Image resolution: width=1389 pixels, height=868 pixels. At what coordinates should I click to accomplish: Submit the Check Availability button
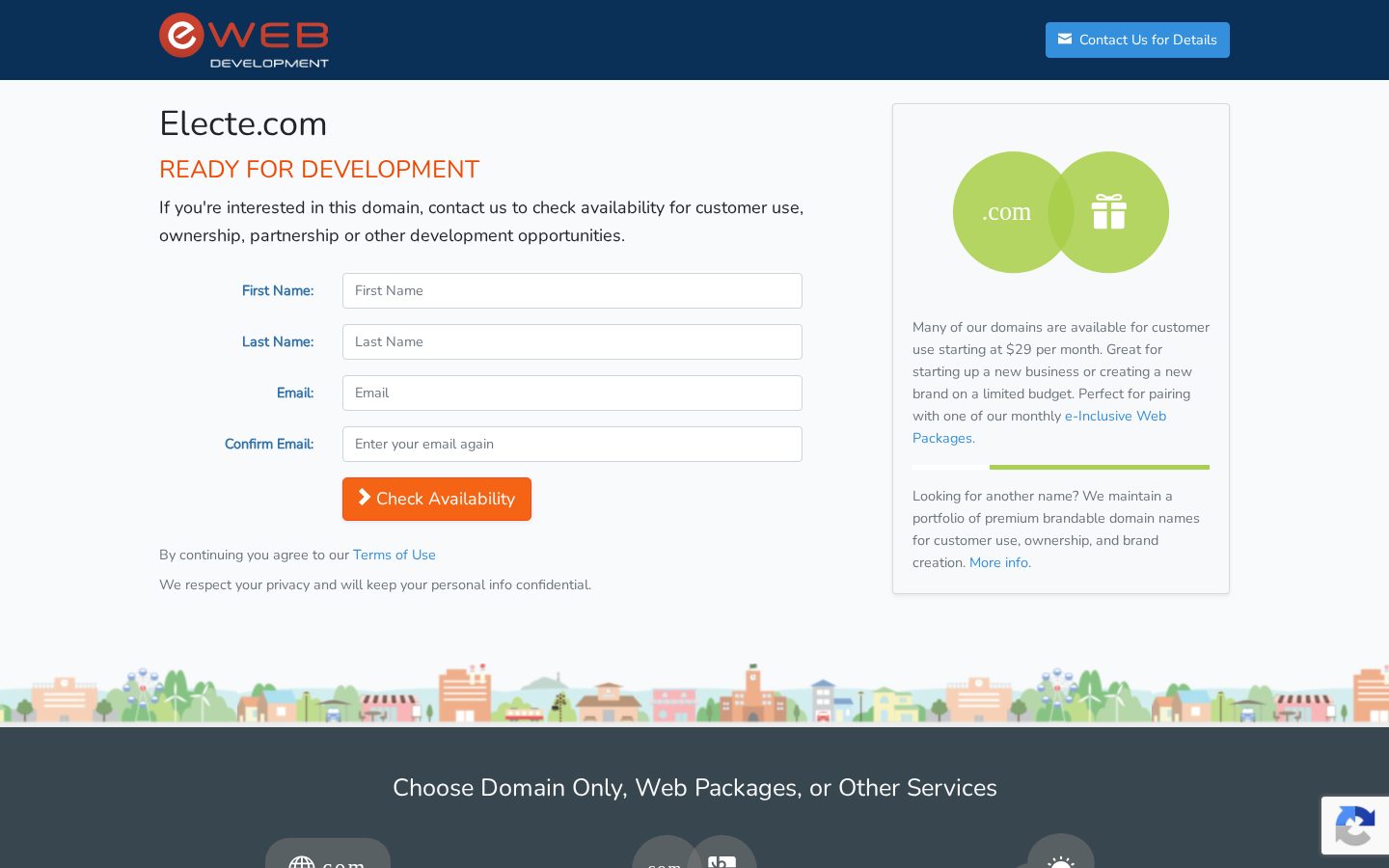[437, 499]
